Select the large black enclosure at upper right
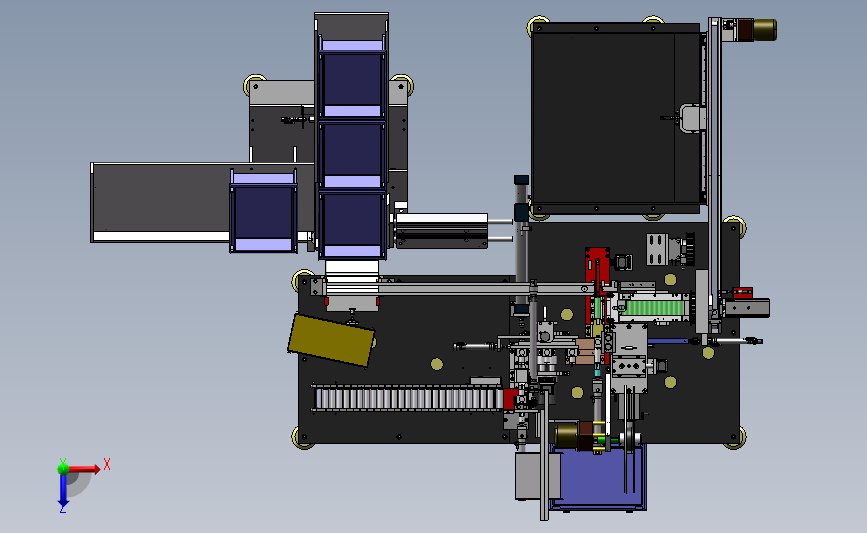 [x=615, y=118]
